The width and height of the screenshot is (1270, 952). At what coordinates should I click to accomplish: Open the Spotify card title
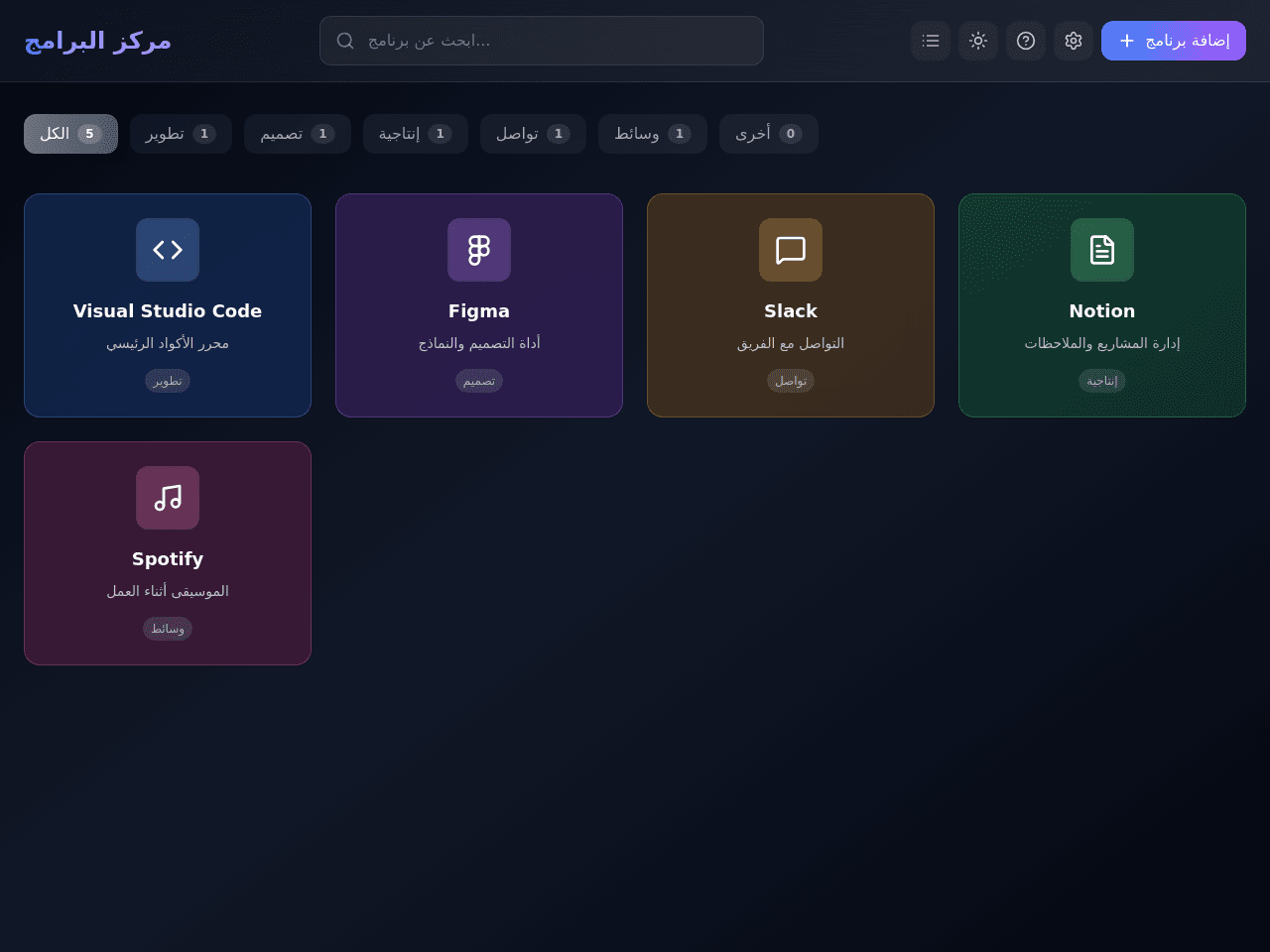coord(168,559)
